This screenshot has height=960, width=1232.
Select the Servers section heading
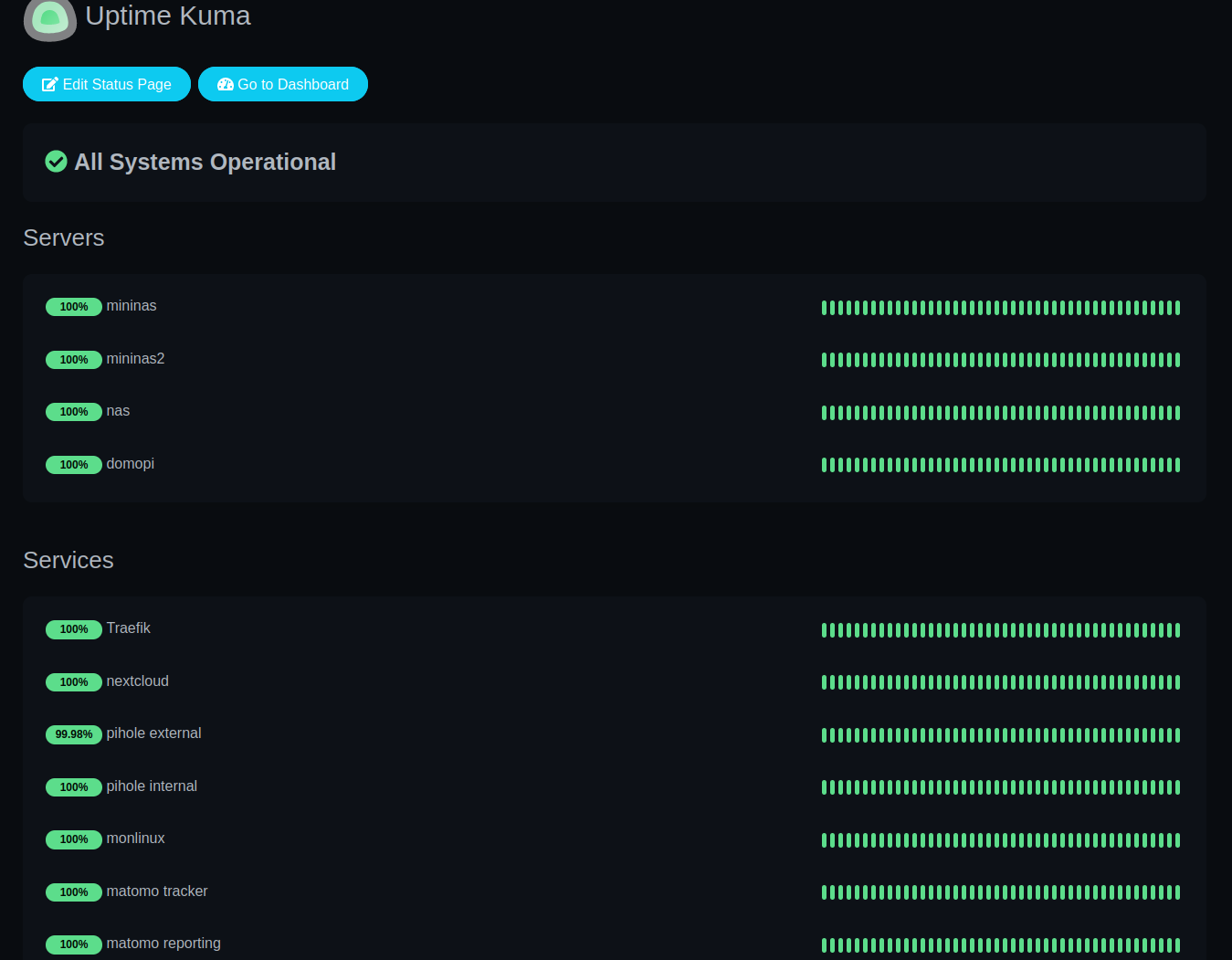[x=64, y=237]
